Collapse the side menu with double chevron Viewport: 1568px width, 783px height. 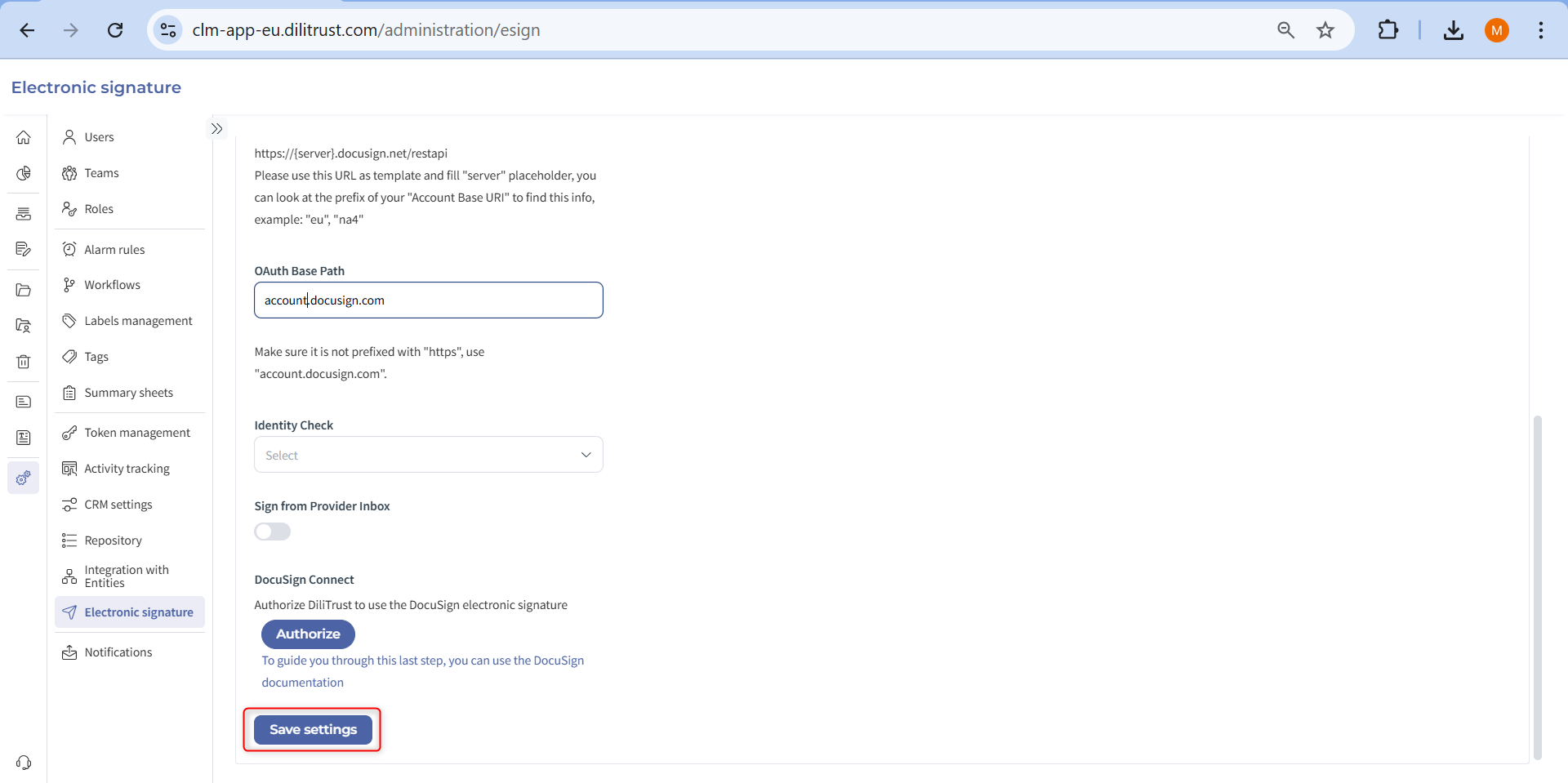tap(216, 129)
